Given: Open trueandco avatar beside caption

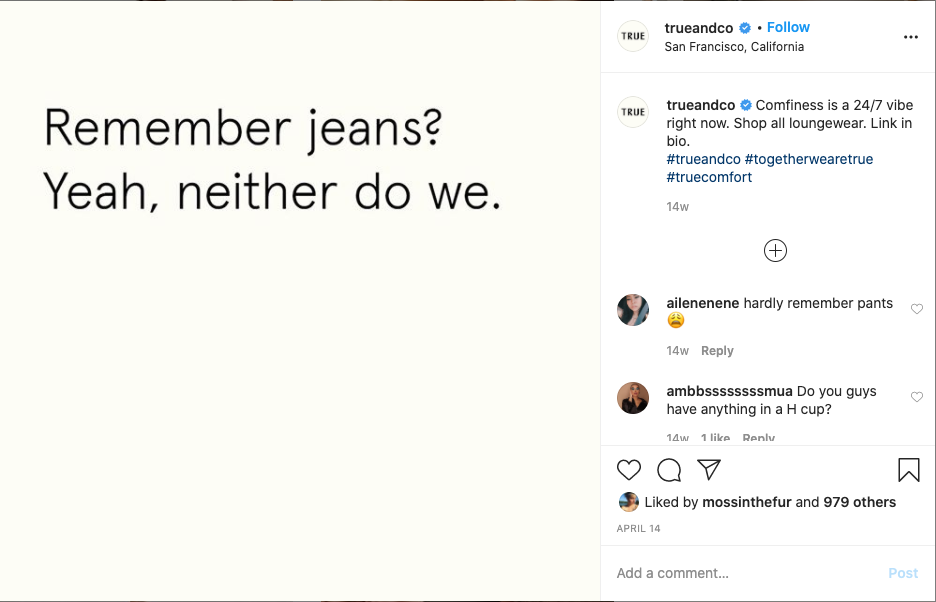Looking at the screenshot, I should [x=633, y=112].
